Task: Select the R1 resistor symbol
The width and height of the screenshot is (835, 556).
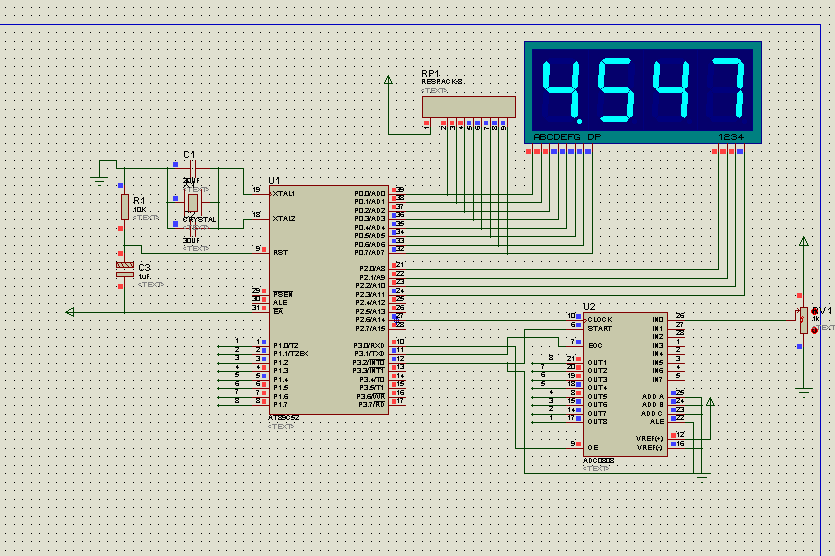Action: point(125,207)
